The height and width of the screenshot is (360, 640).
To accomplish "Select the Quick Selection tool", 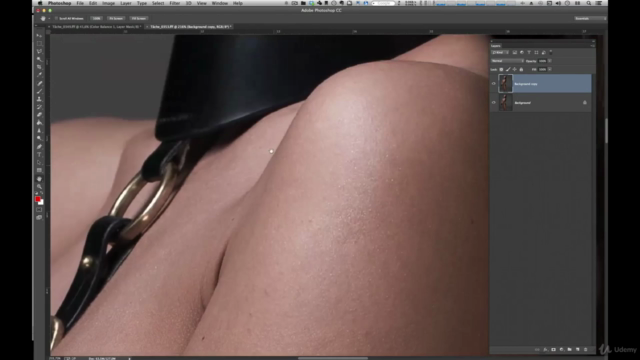I will tap(39, 60).
